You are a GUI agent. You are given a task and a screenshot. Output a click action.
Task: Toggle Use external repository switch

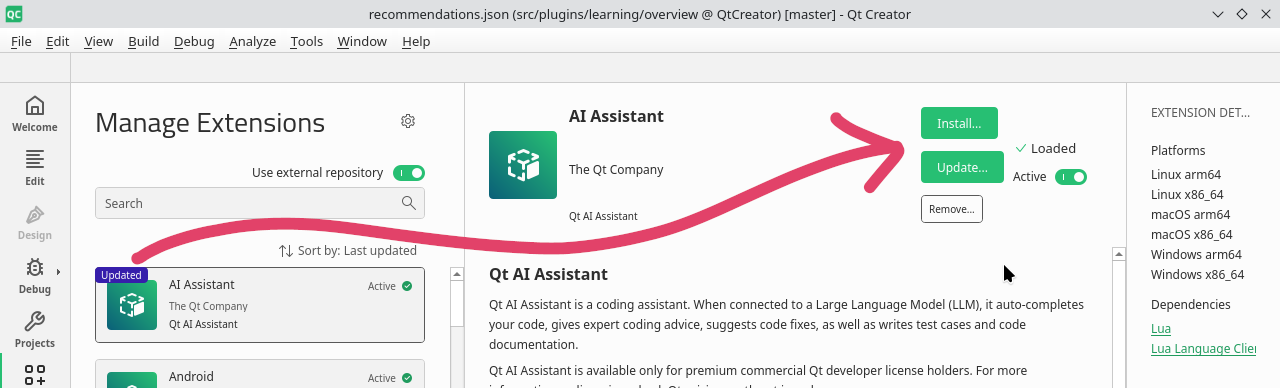pyautogui.click(x=409, y=172)
